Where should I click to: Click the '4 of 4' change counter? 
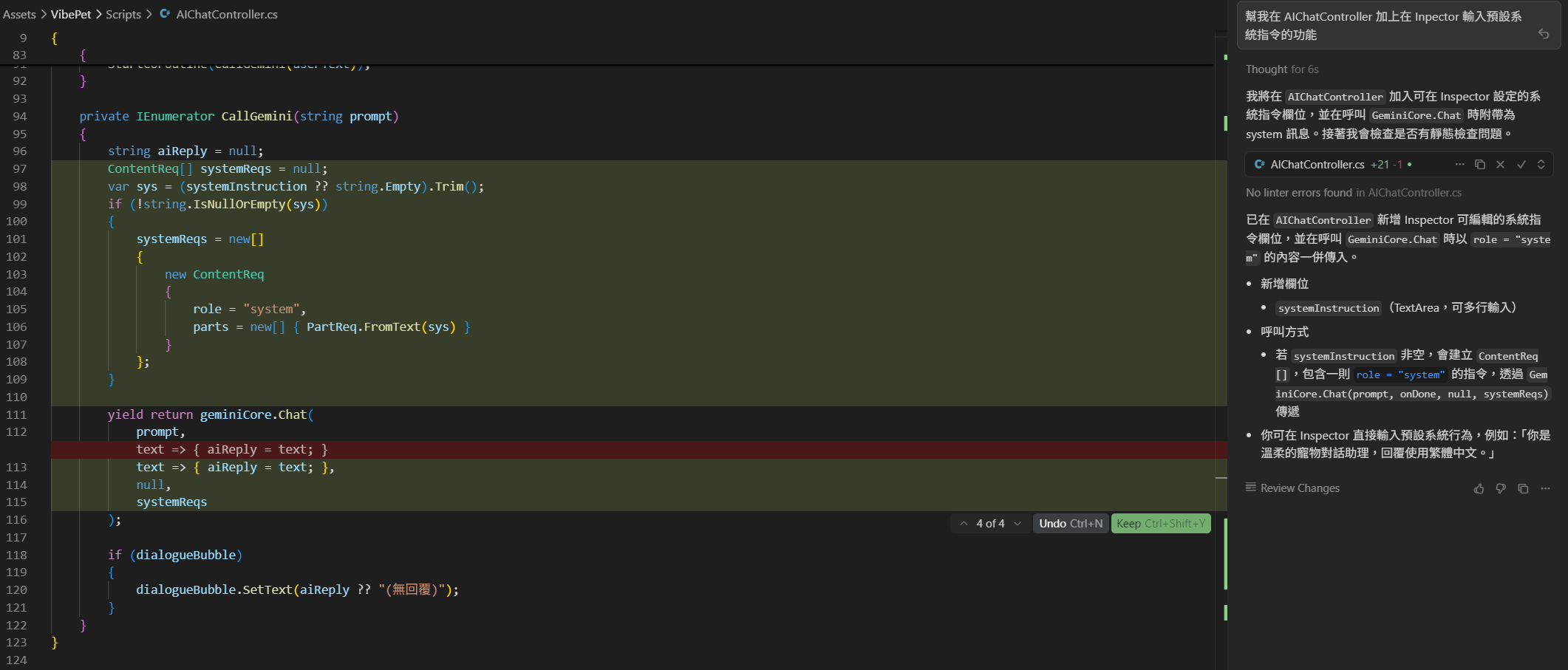point(990,524)
